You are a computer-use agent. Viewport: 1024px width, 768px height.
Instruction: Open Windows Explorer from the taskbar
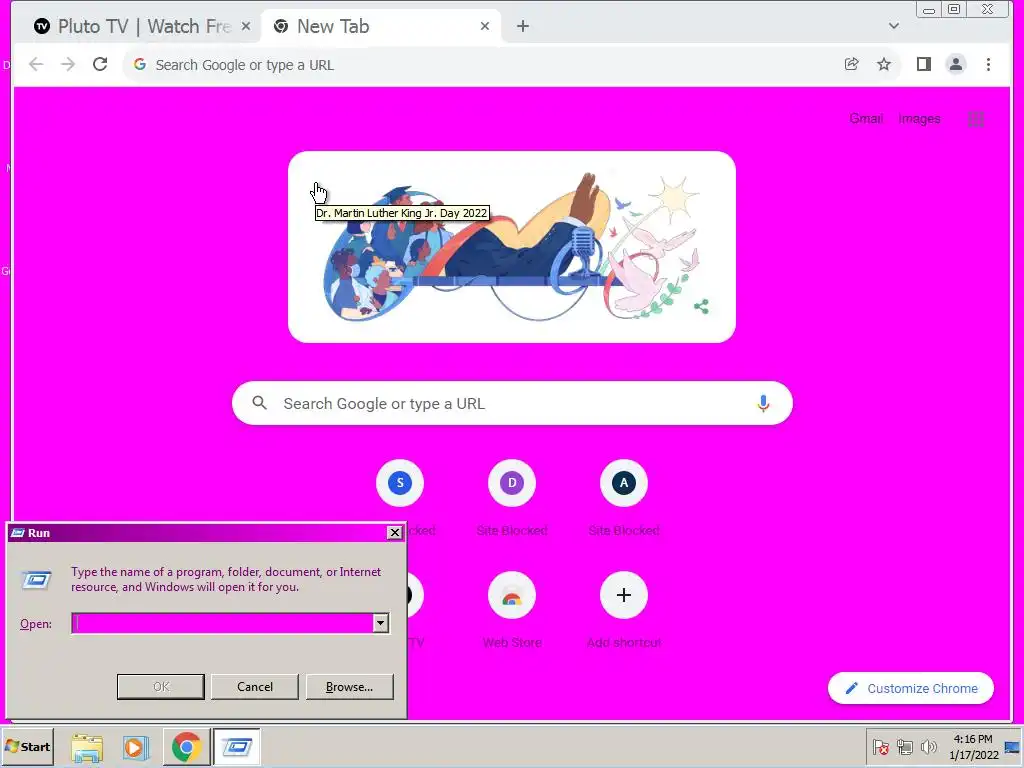[x=87, y=747]
